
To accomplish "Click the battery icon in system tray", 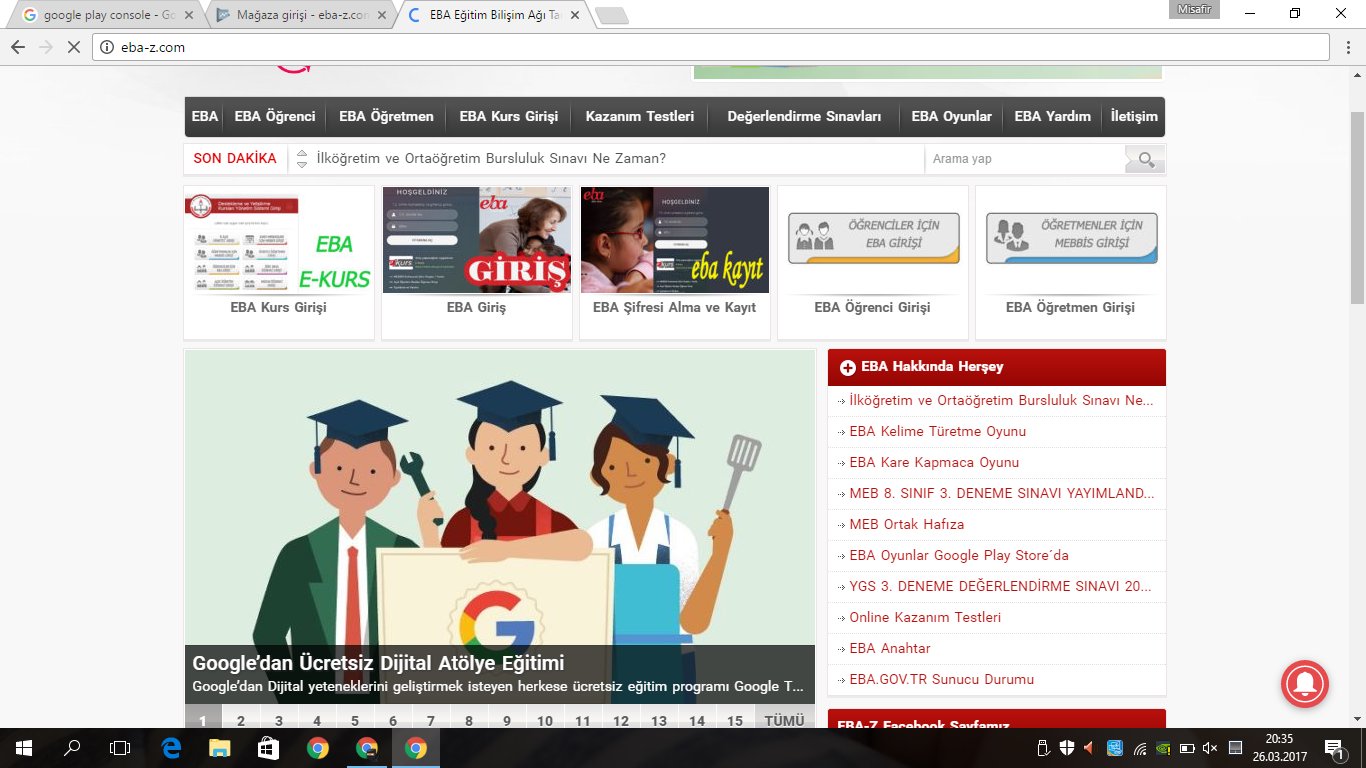I will click(1187, 748).
